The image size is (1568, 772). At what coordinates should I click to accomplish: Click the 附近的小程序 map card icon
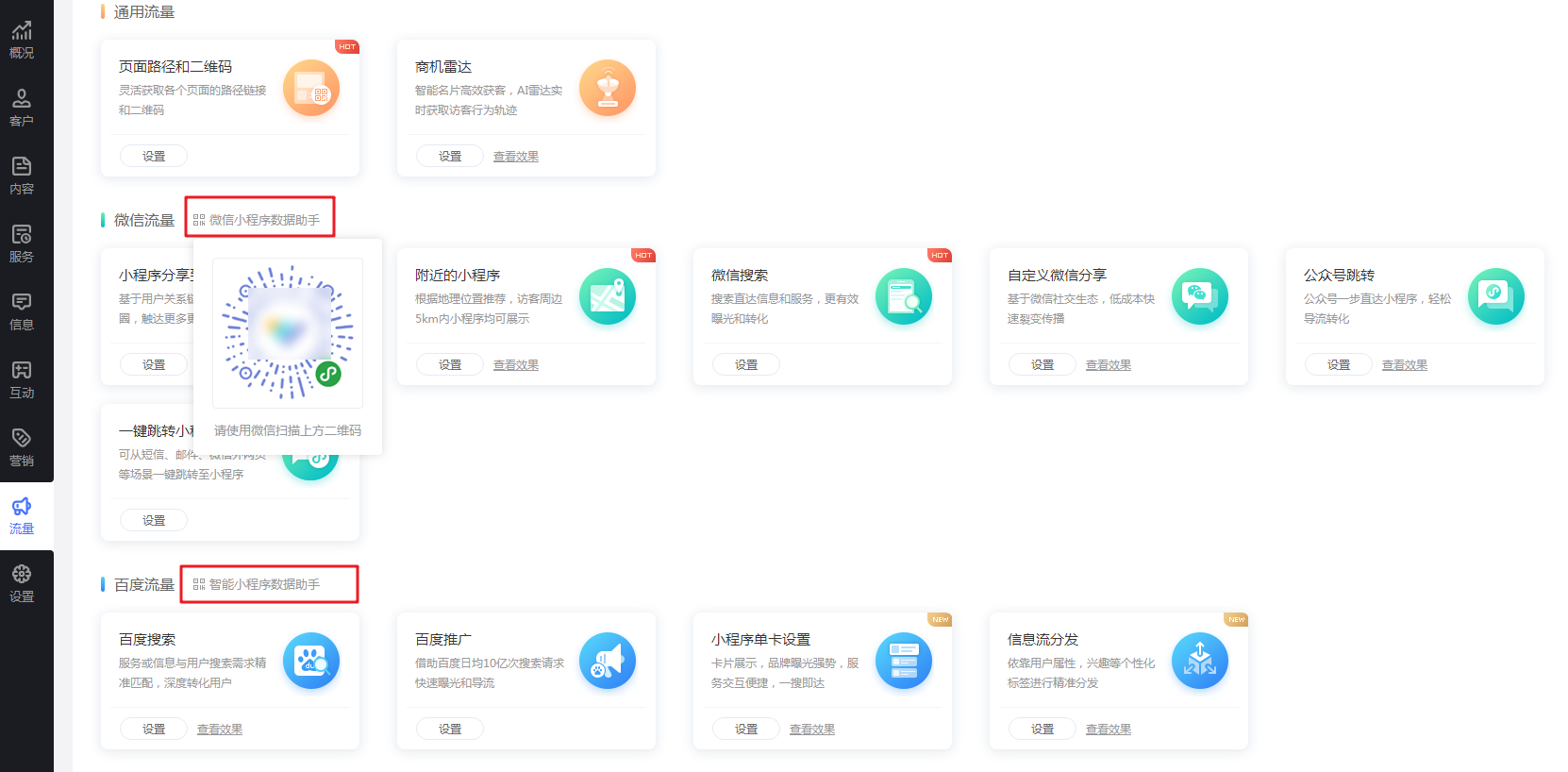(x=608, y=296)
